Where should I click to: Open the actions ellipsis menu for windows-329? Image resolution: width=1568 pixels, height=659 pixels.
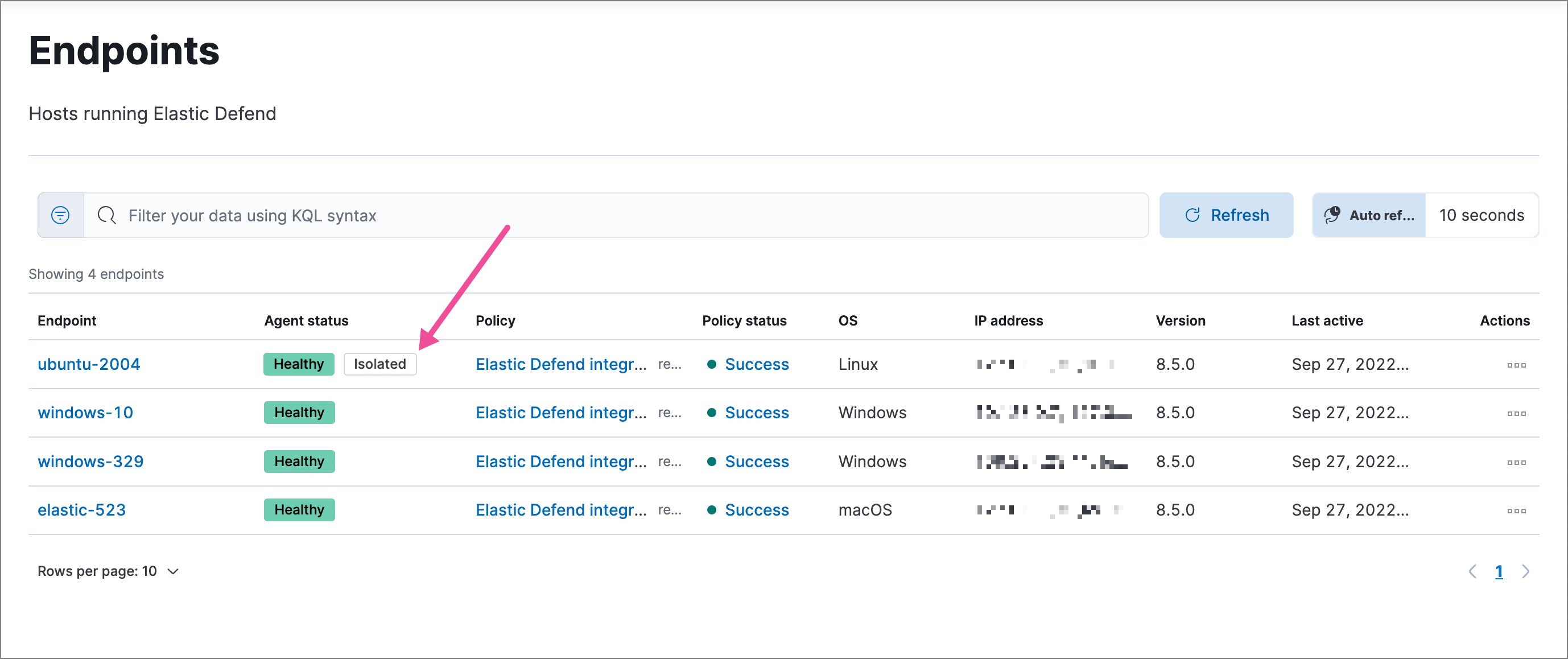pyautogui.click(x=1517, y=462)
